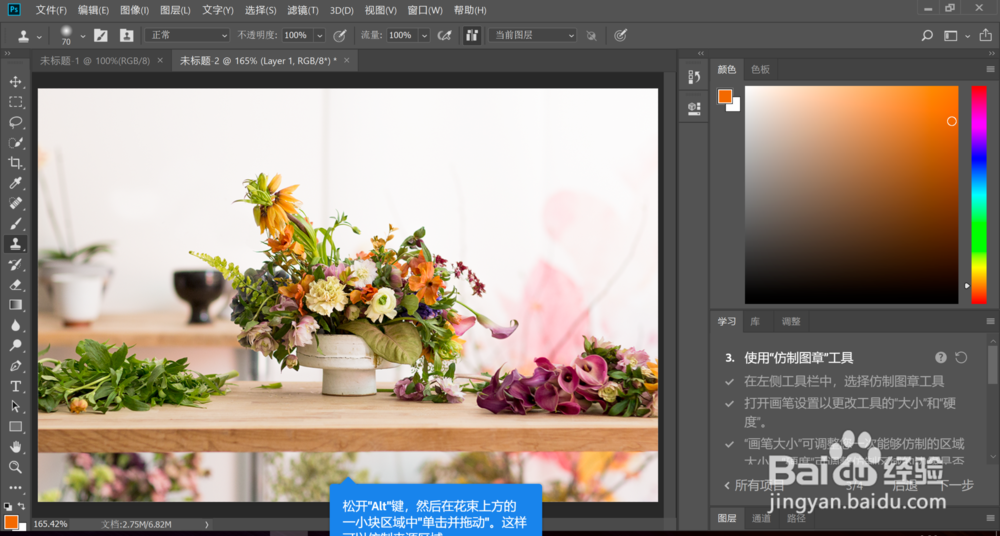
Task: Open the Properties panel icon in dock
Action: (x=695, y=108)
